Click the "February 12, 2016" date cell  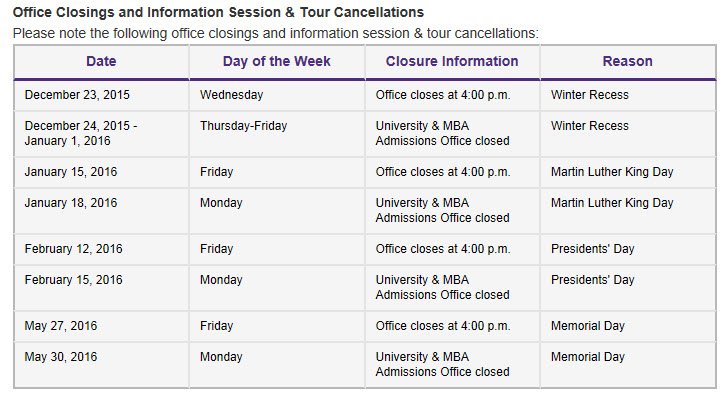[x=73, y=249]
